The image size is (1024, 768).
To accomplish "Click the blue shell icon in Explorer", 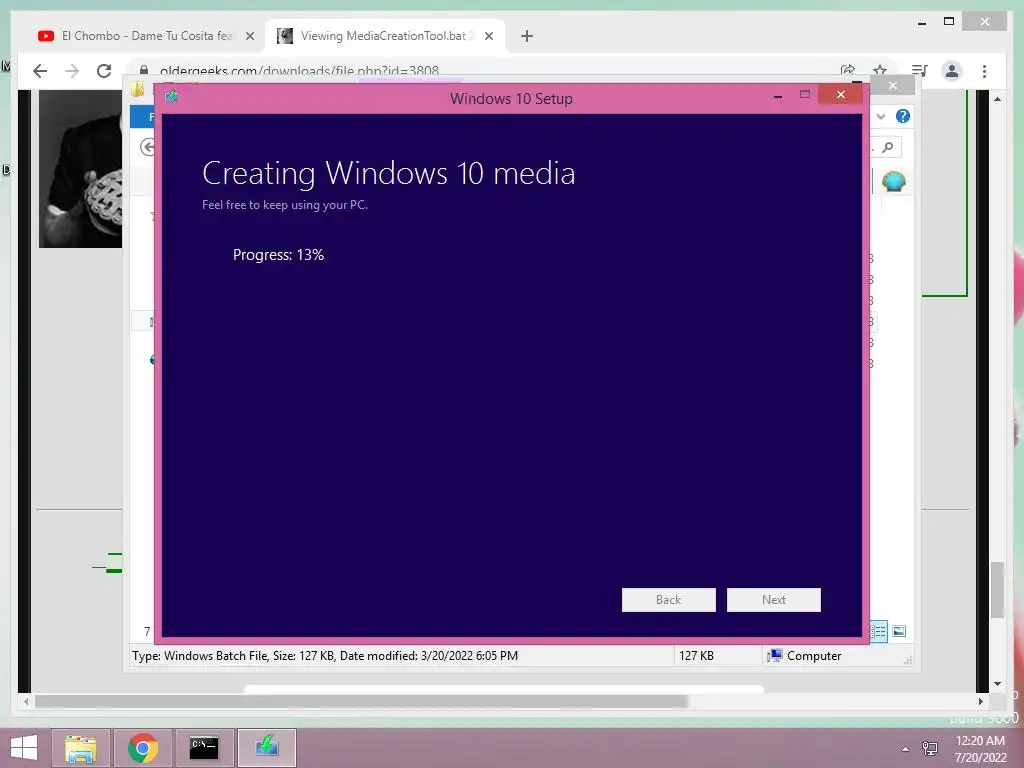I will pyautogui.click(x=893, y=182).
